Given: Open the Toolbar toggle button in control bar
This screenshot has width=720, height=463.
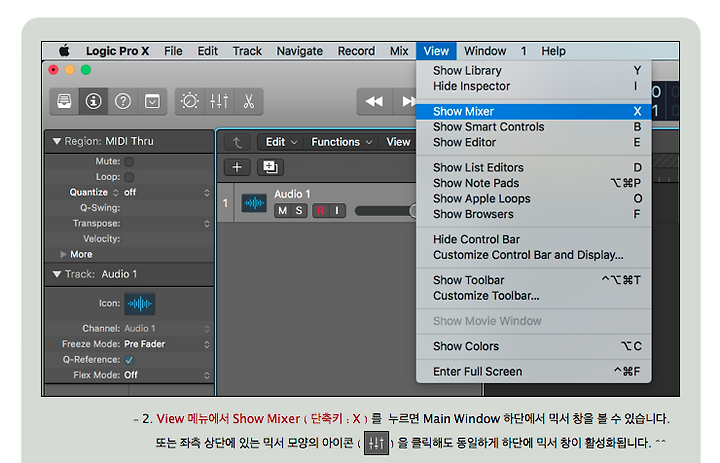Looking at the screenshot, I should (152, 101).
